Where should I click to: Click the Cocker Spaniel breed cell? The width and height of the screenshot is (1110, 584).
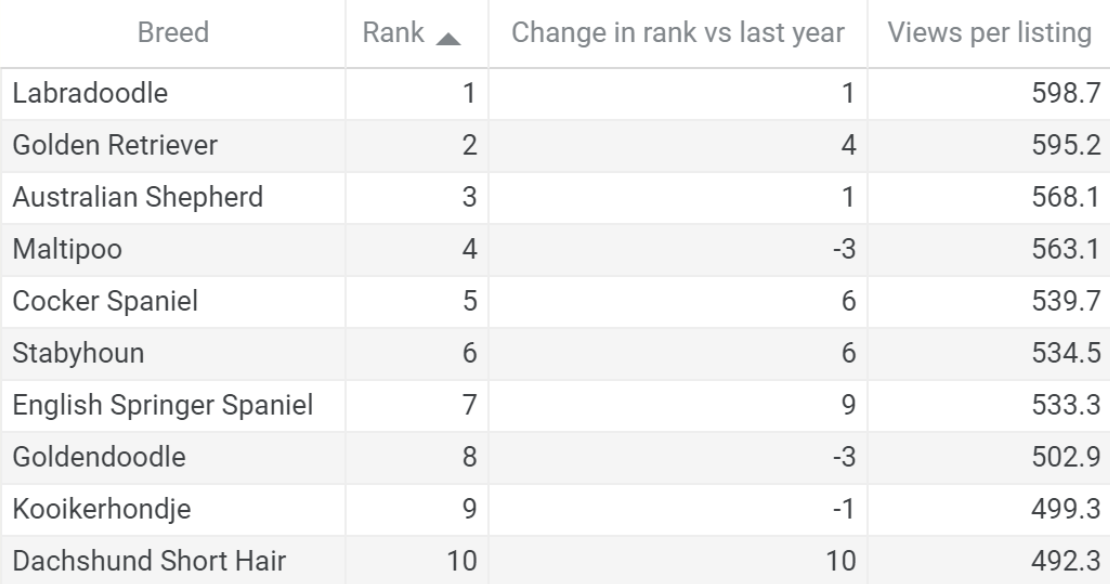tap(173, 302)
